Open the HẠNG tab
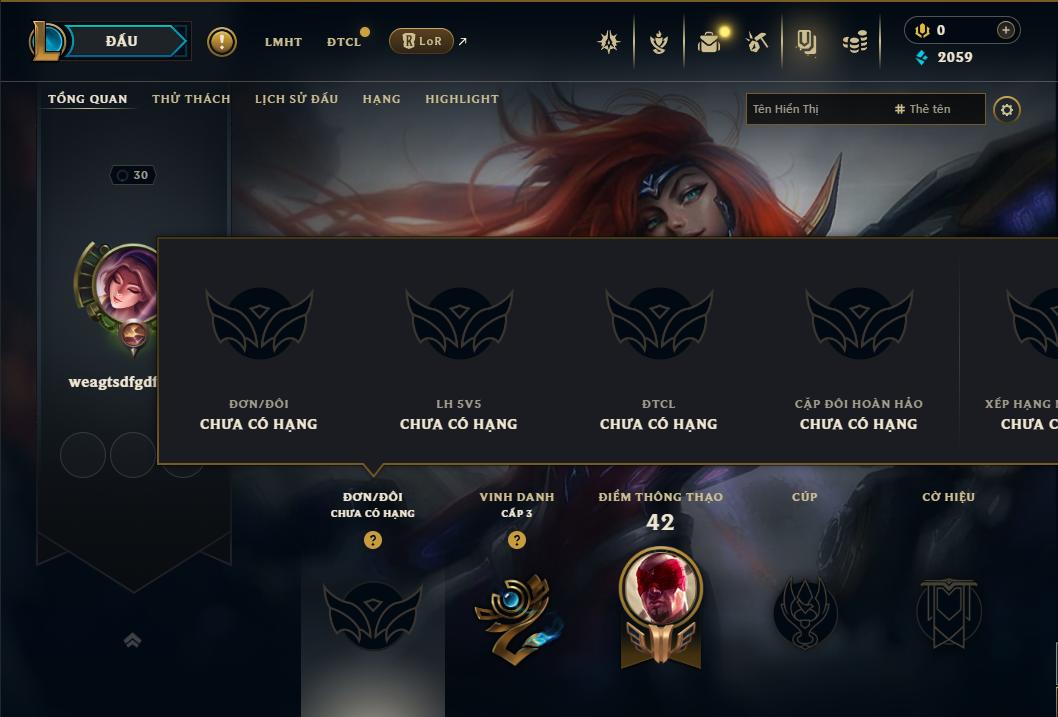This screenshot has height=717, width=1058. point(381,99)
